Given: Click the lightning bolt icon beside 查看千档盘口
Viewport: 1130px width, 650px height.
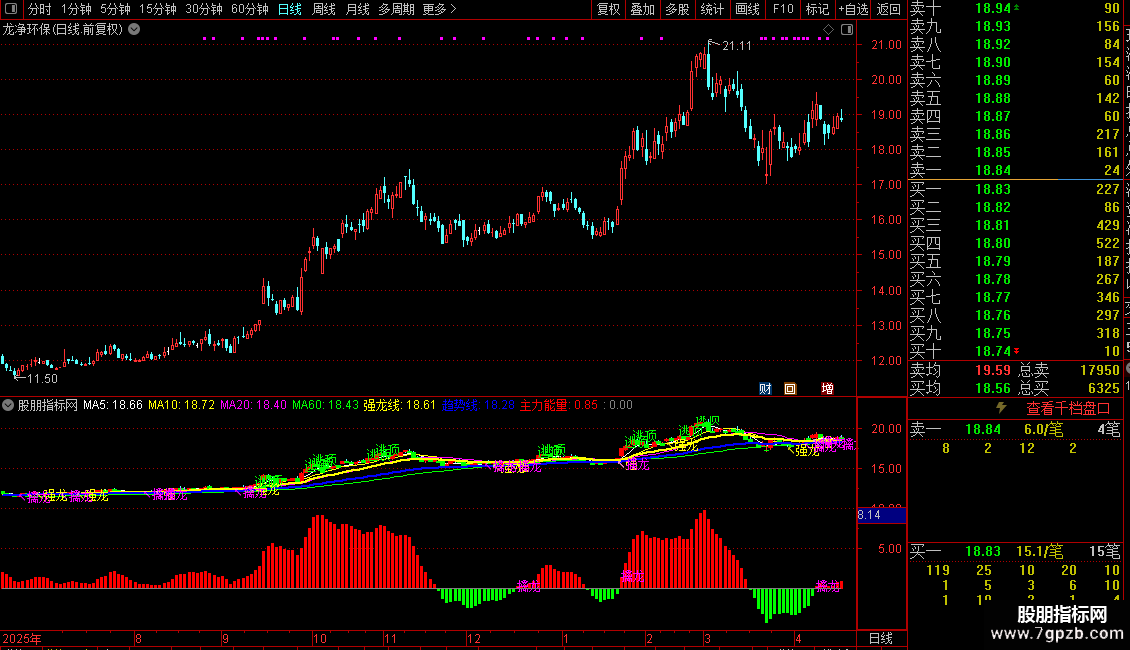Looking at the screenshot, I should pyautogui.click(x=1001, y=408).
